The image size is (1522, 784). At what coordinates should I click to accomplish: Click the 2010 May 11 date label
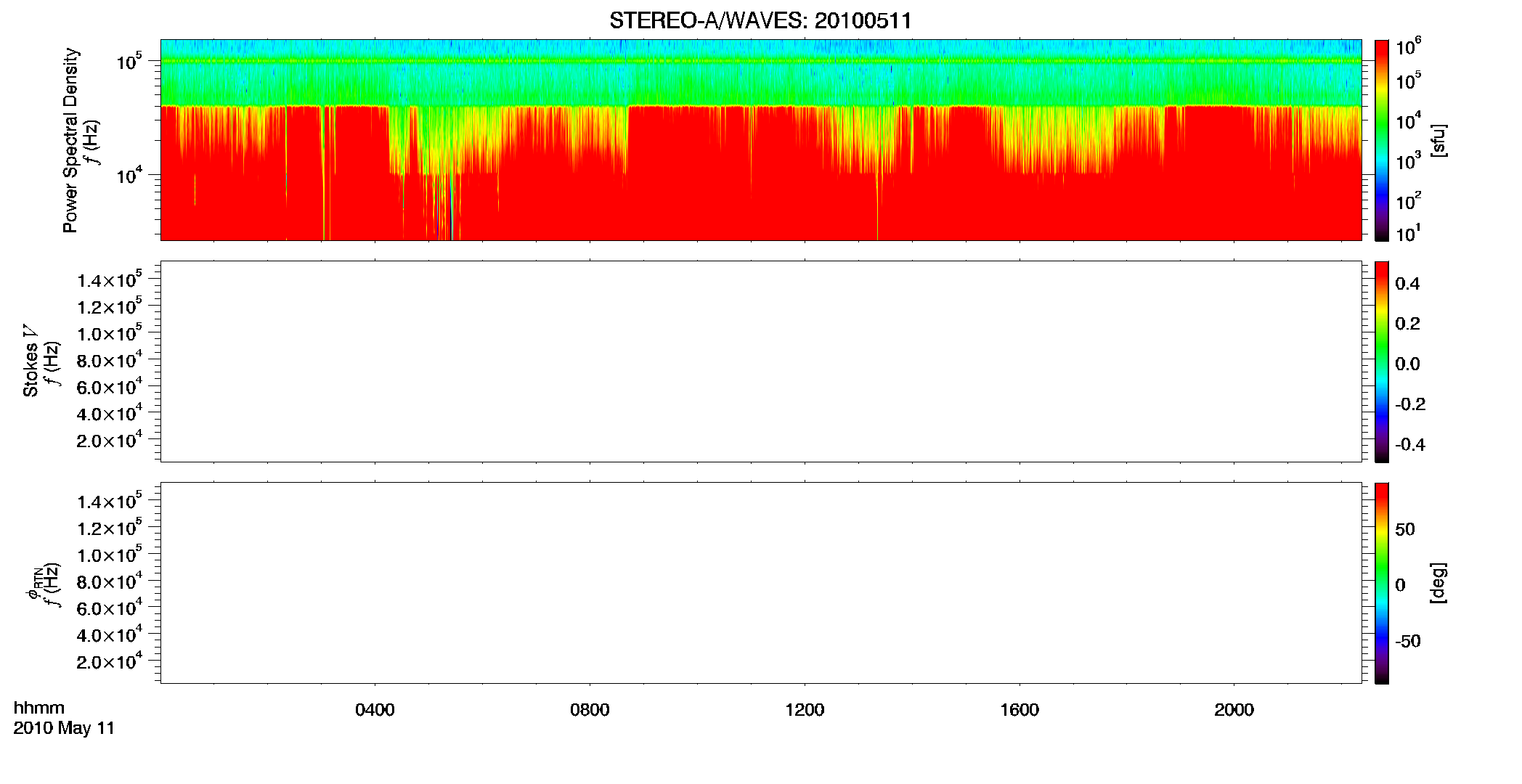[64, 728]
